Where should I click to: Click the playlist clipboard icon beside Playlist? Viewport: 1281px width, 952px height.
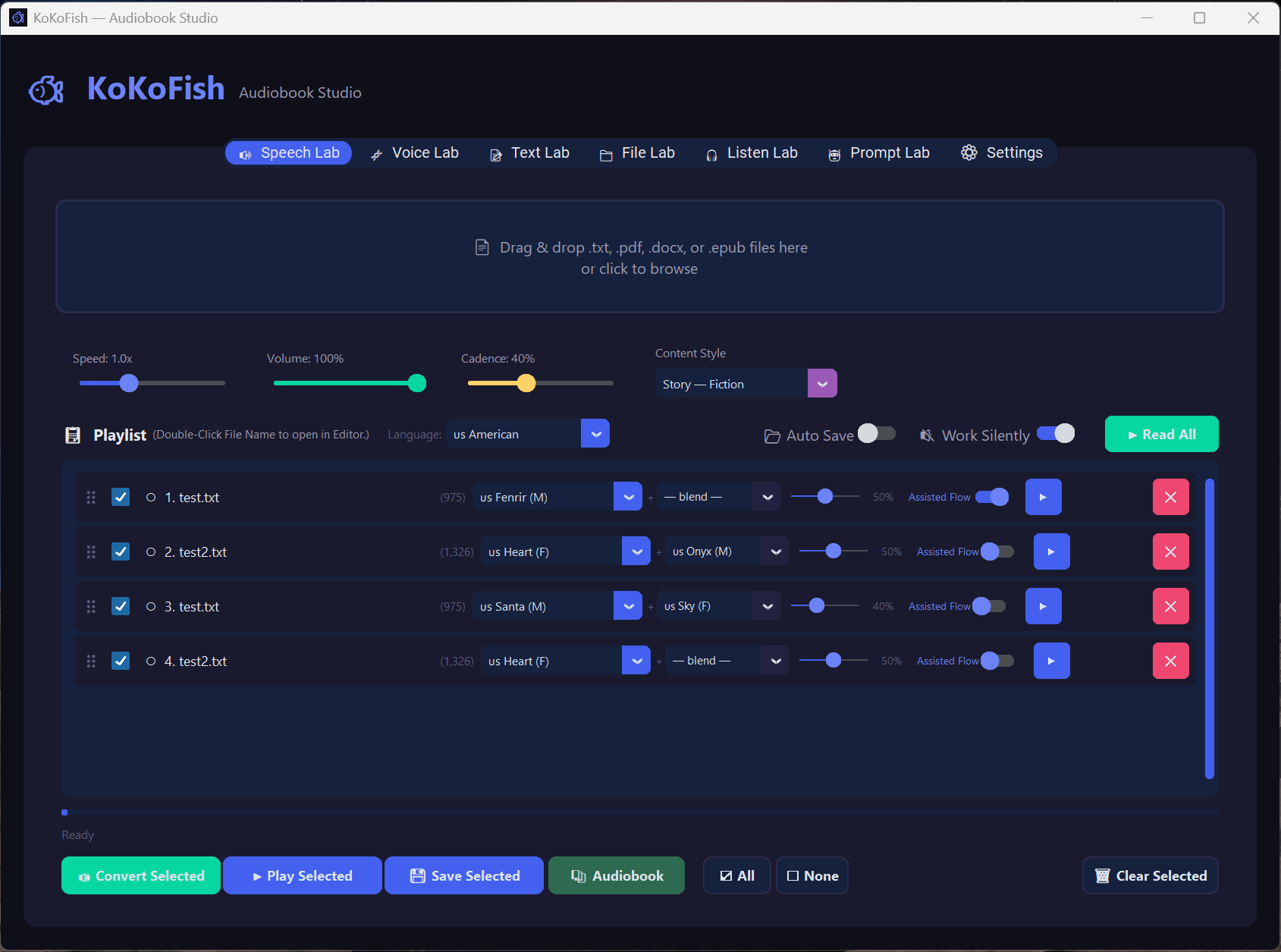(73, 435)
